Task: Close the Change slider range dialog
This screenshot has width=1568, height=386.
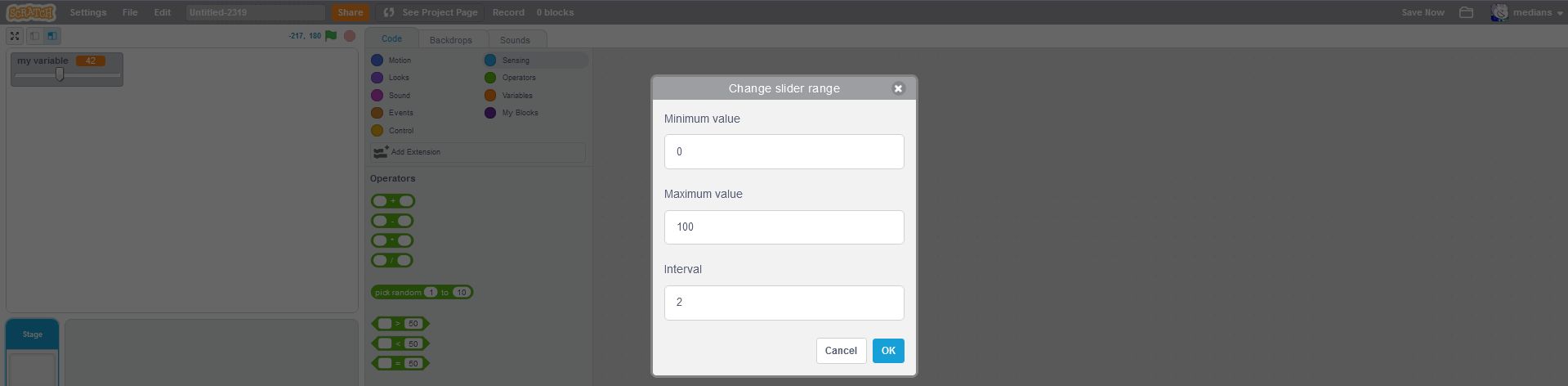Action: click(898, 88)
